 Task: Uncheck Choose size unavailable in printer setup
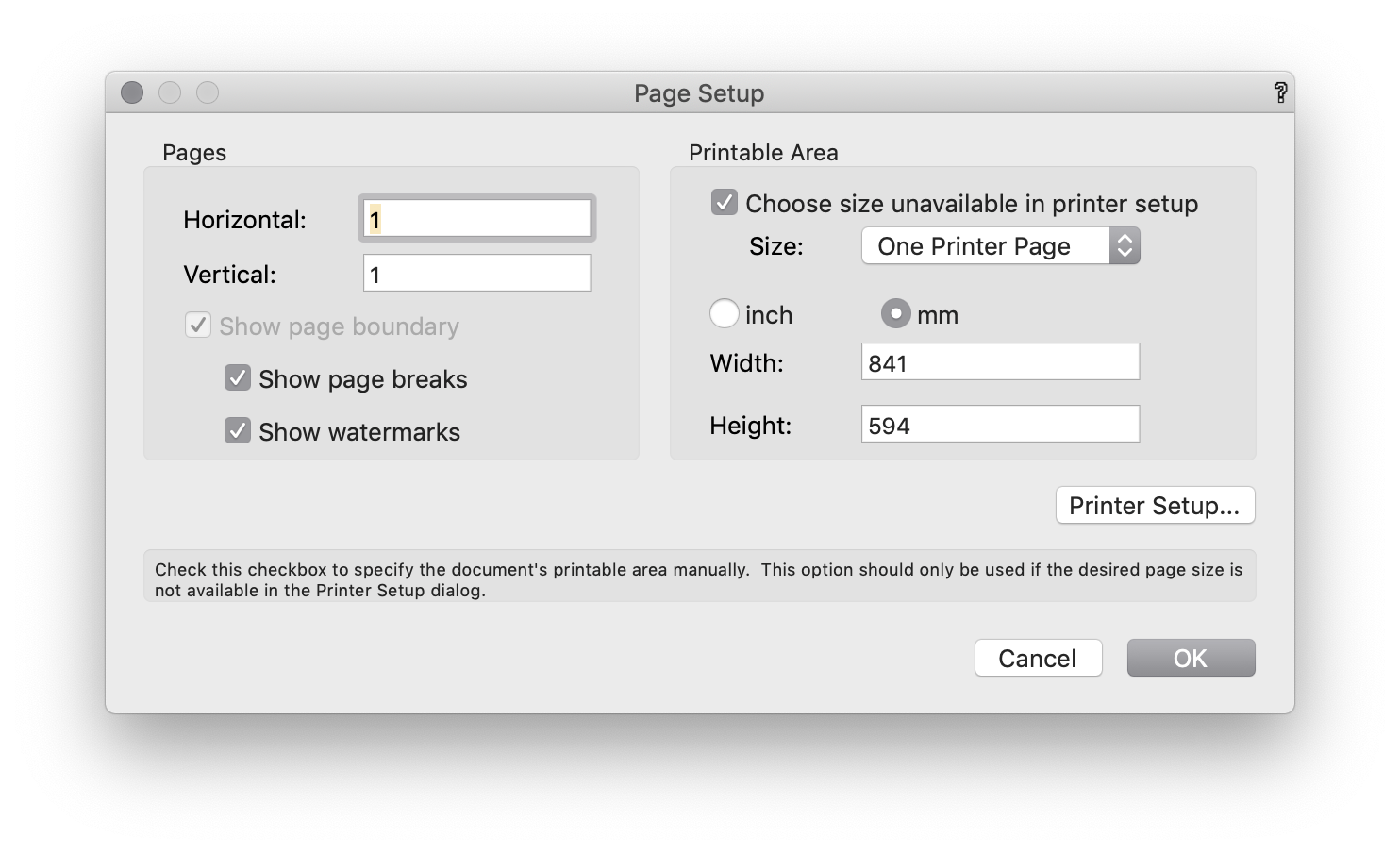click(723, 201)
